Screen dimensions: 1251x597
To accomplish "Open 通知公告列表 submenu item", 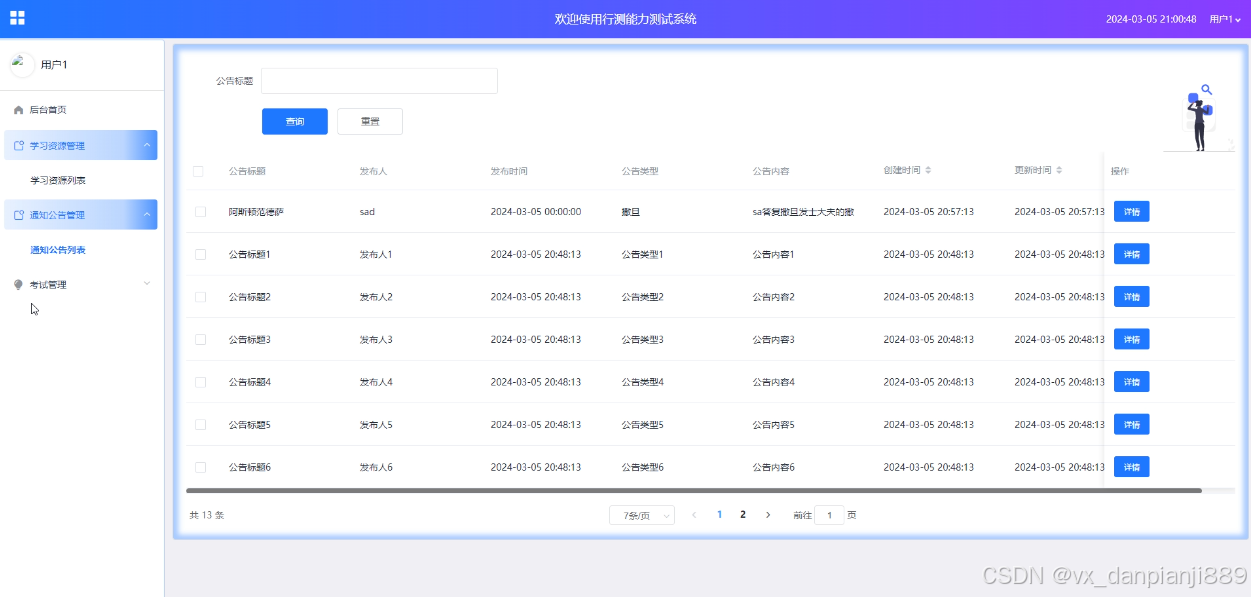I will click(58, 250).
